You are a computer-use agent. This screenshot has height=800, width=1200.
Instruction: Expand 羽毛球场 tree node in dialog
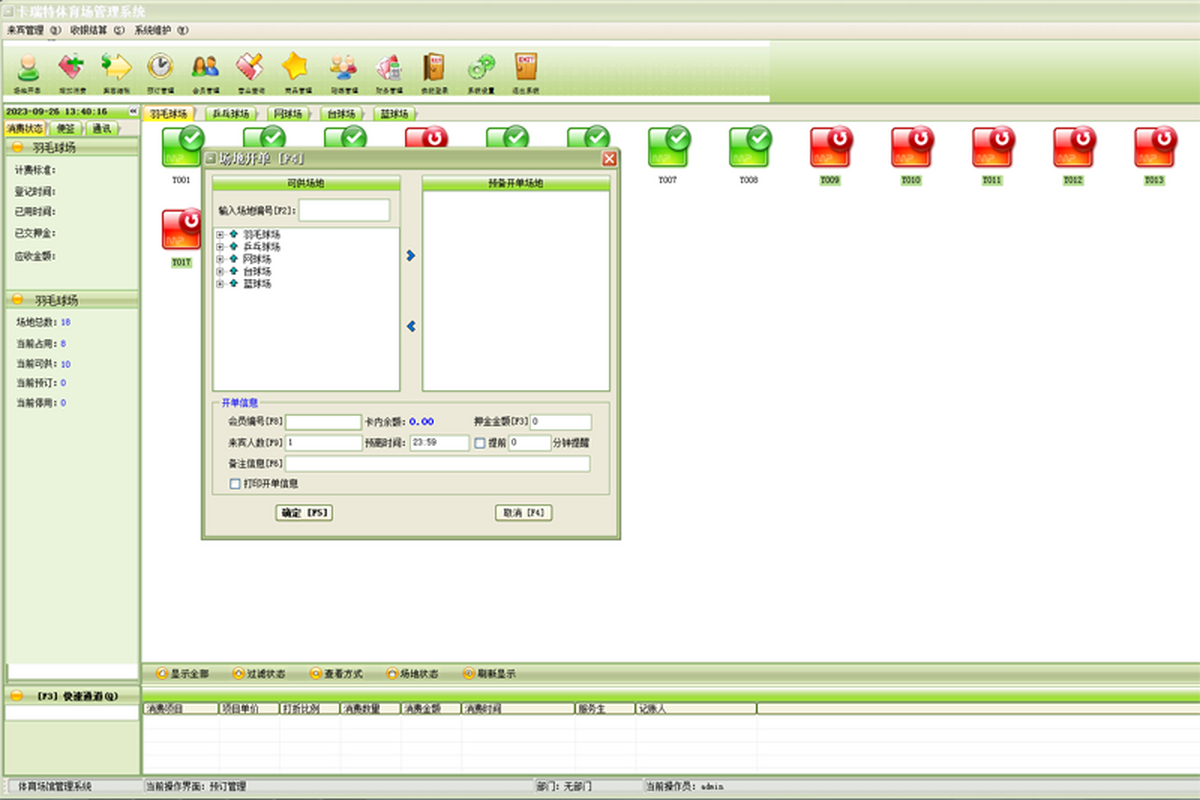point(220,235)
